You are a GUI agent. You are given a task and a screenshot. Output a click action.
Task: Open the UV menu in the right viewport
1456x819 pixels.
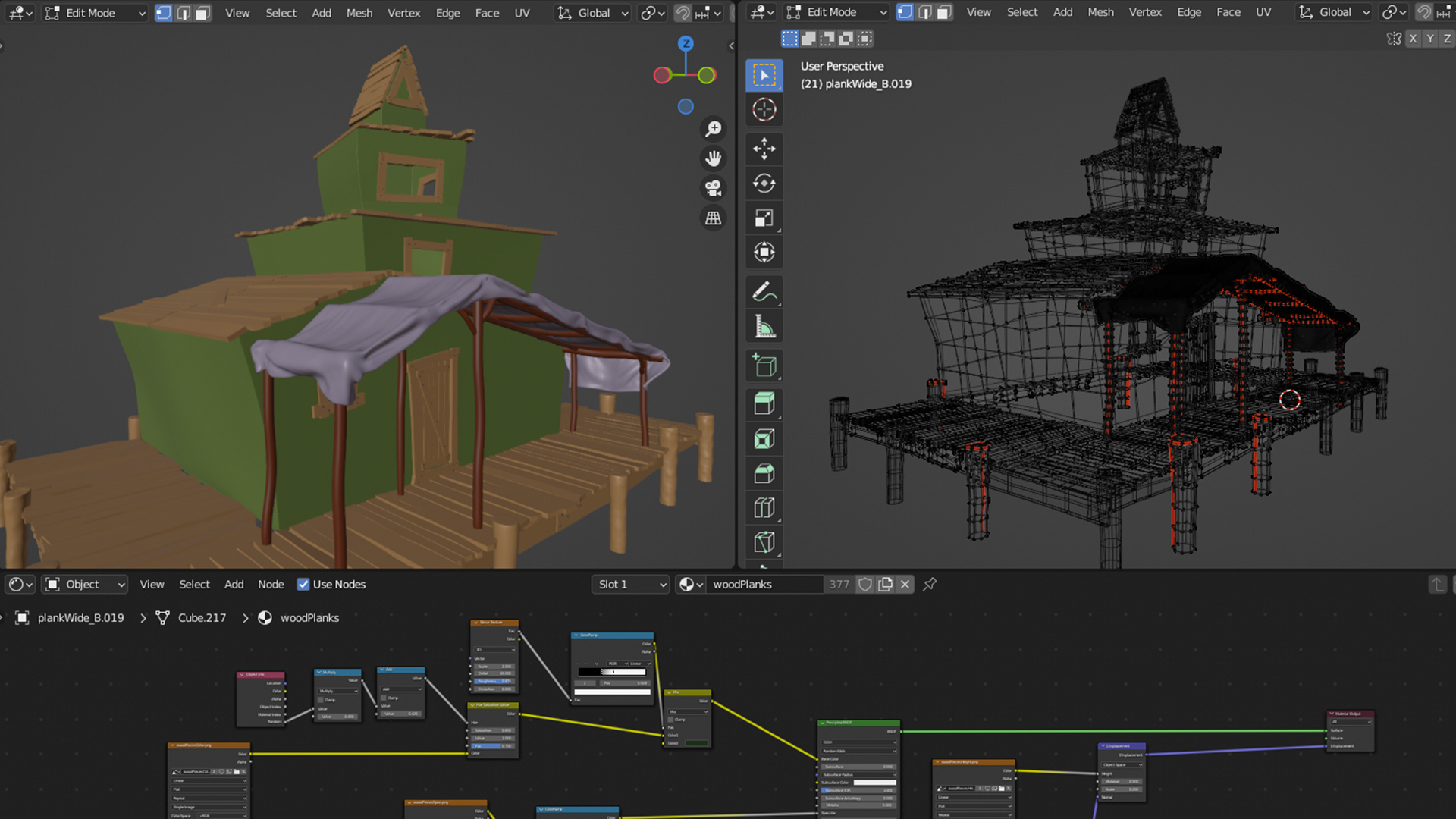(1263, 12)
